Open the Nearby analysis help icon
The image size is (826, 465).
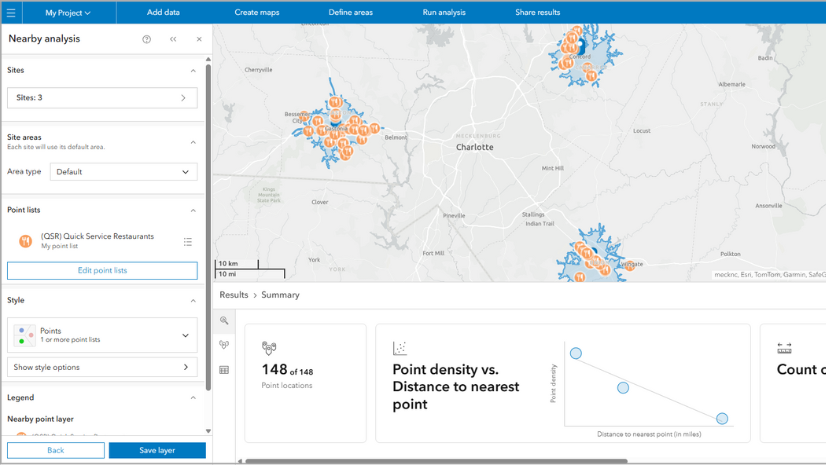point(146,39)
